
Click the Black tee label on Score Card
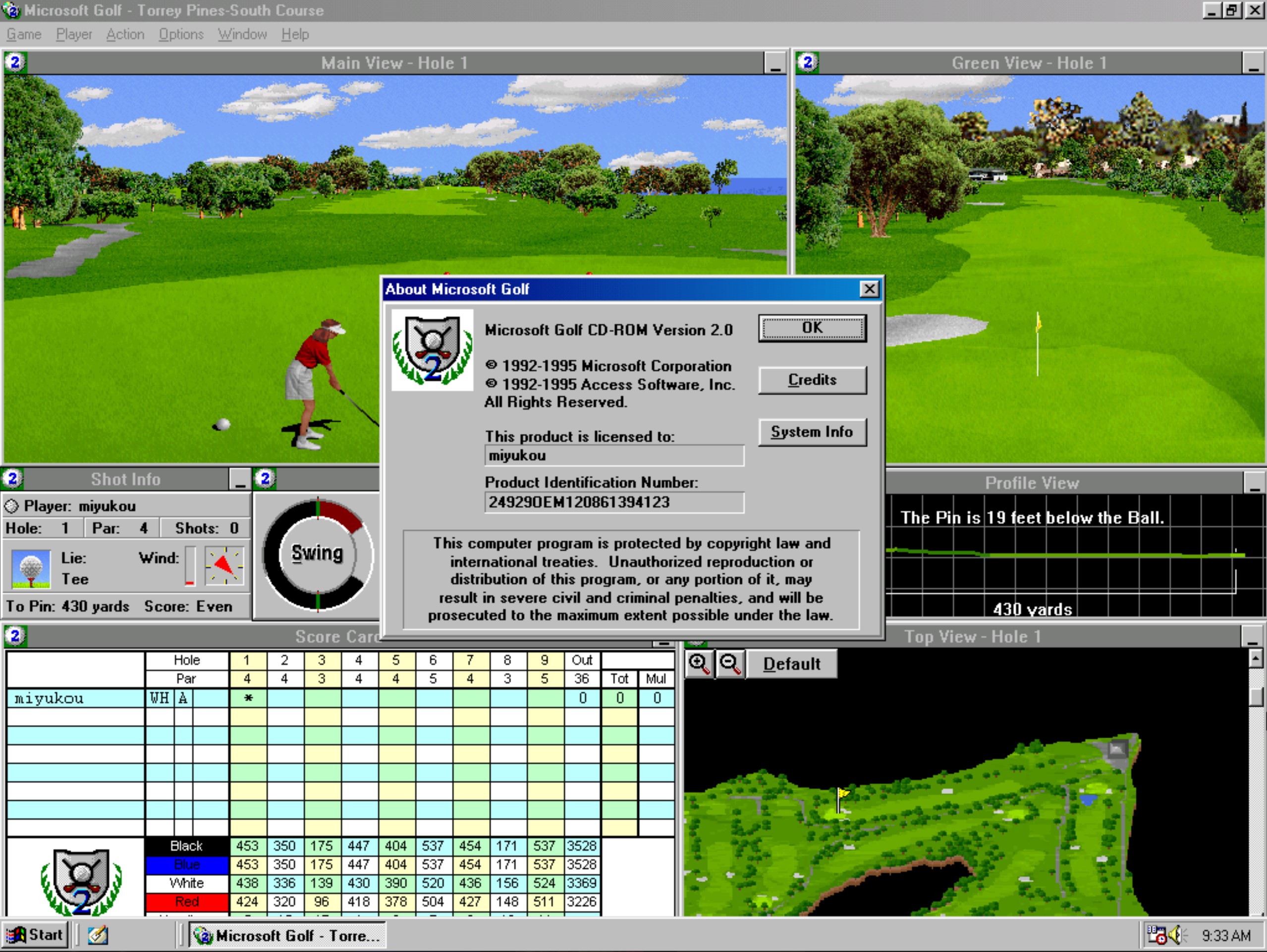(x=186, y=846)
